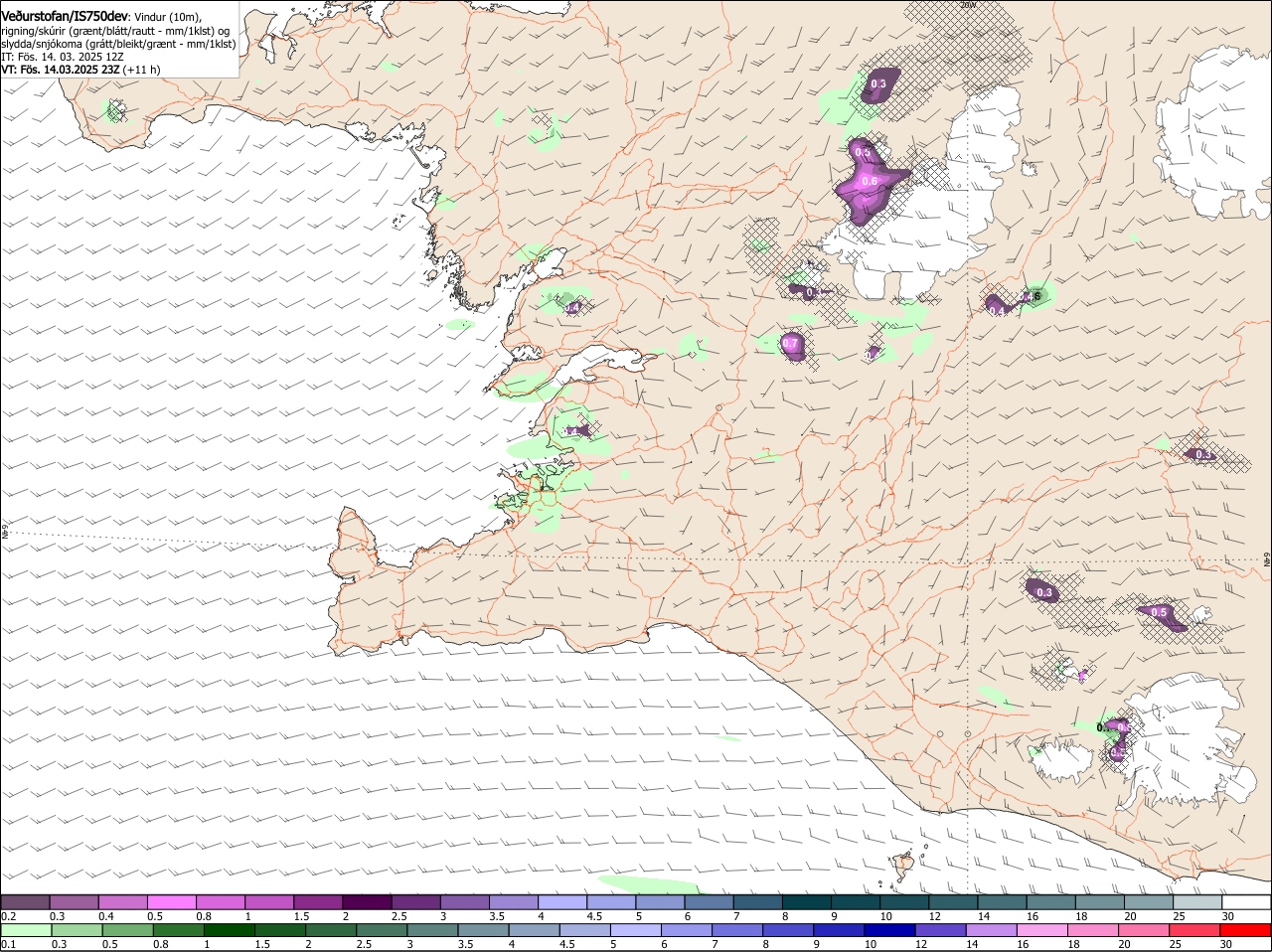Select upper legend swatch between 1 and 1.5

tap(269, 902)
